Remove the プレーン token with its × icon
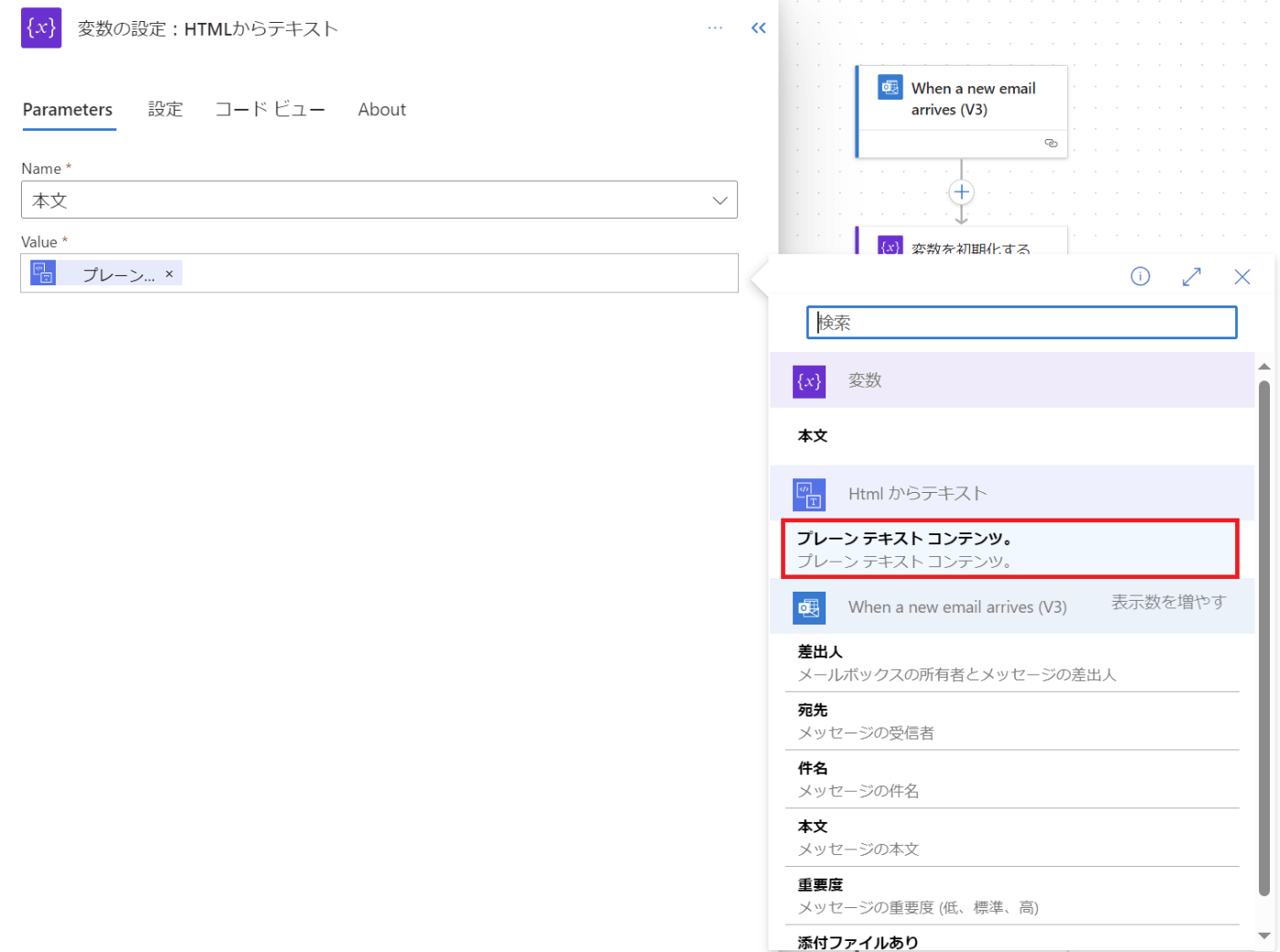The image size is (1280, 952). [x=169, y=273]
